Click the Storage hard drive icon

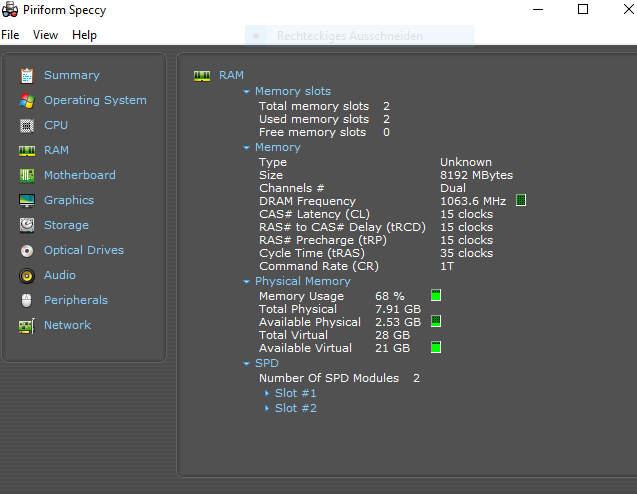27,225
